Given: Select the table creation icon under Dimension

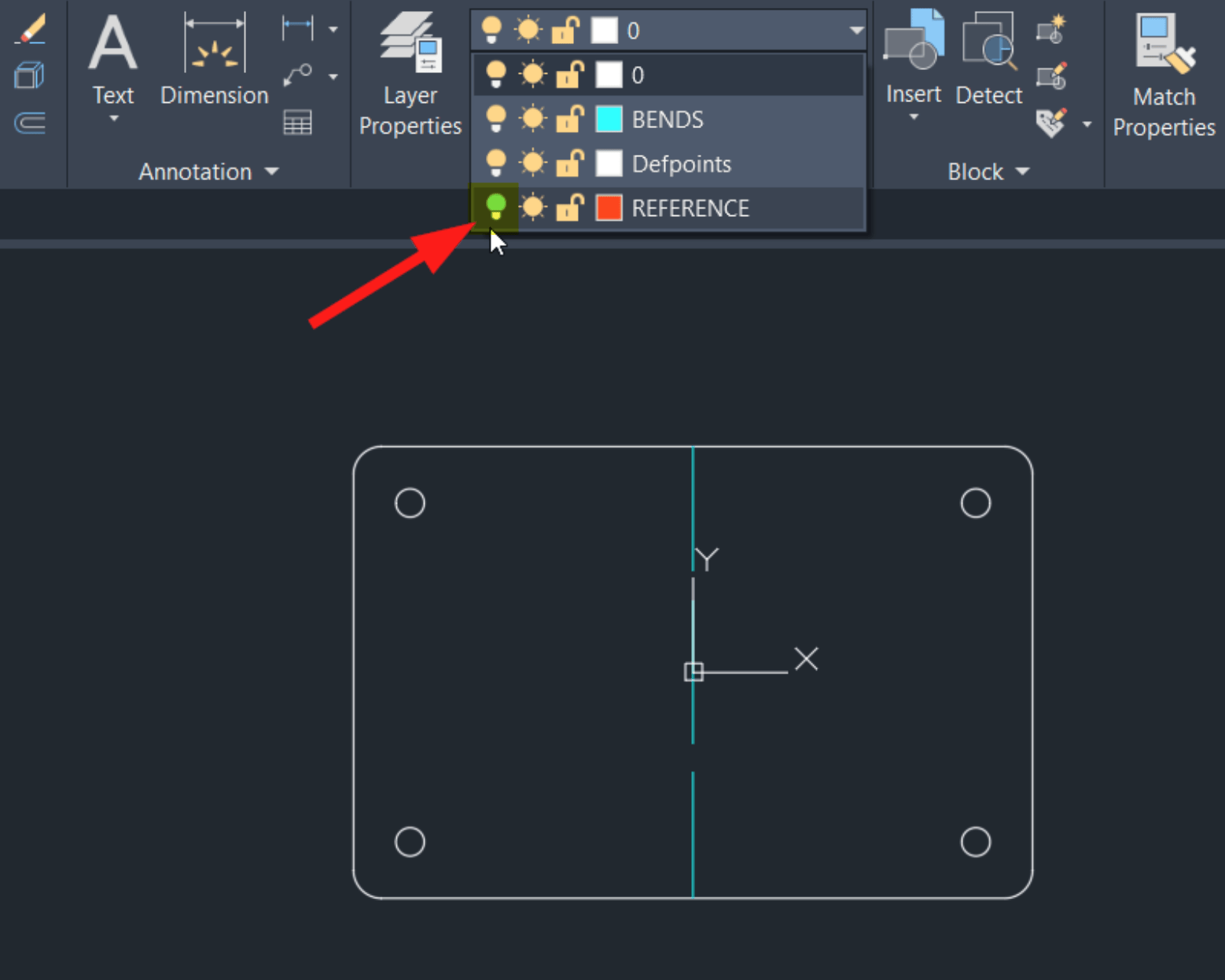Looking at the screenshot, I should click(x=298, y=123).
